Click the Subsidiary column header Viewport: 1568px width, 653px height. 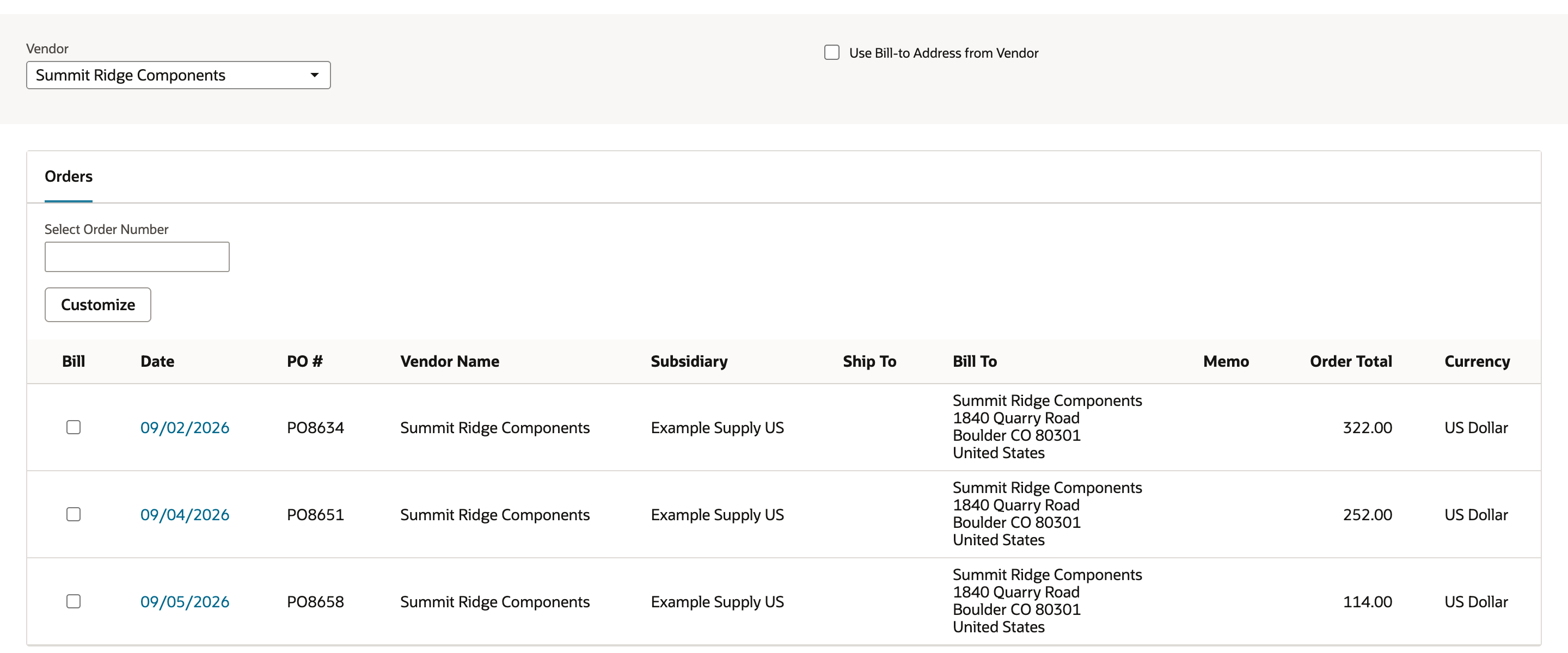[x=688, y=361]
